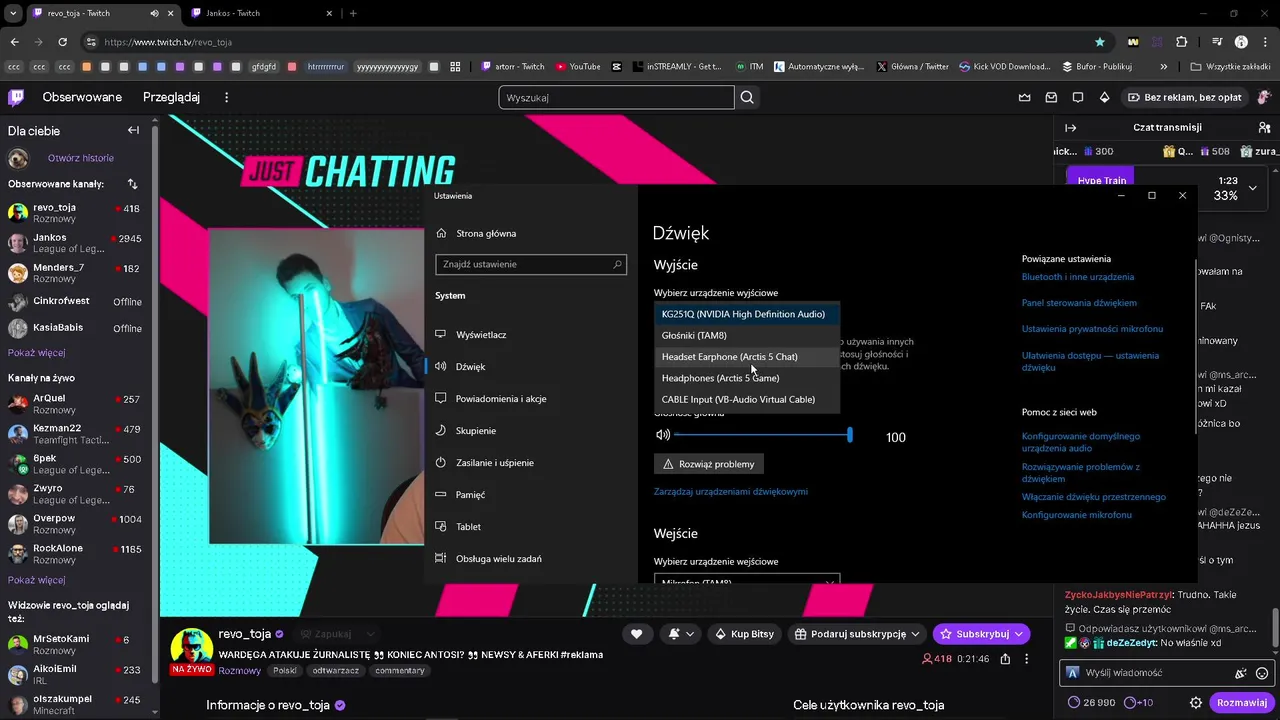This screenshot has height=720, width=1280.
Task: Click the magnifier in settings search box
Action: point(618,264)
